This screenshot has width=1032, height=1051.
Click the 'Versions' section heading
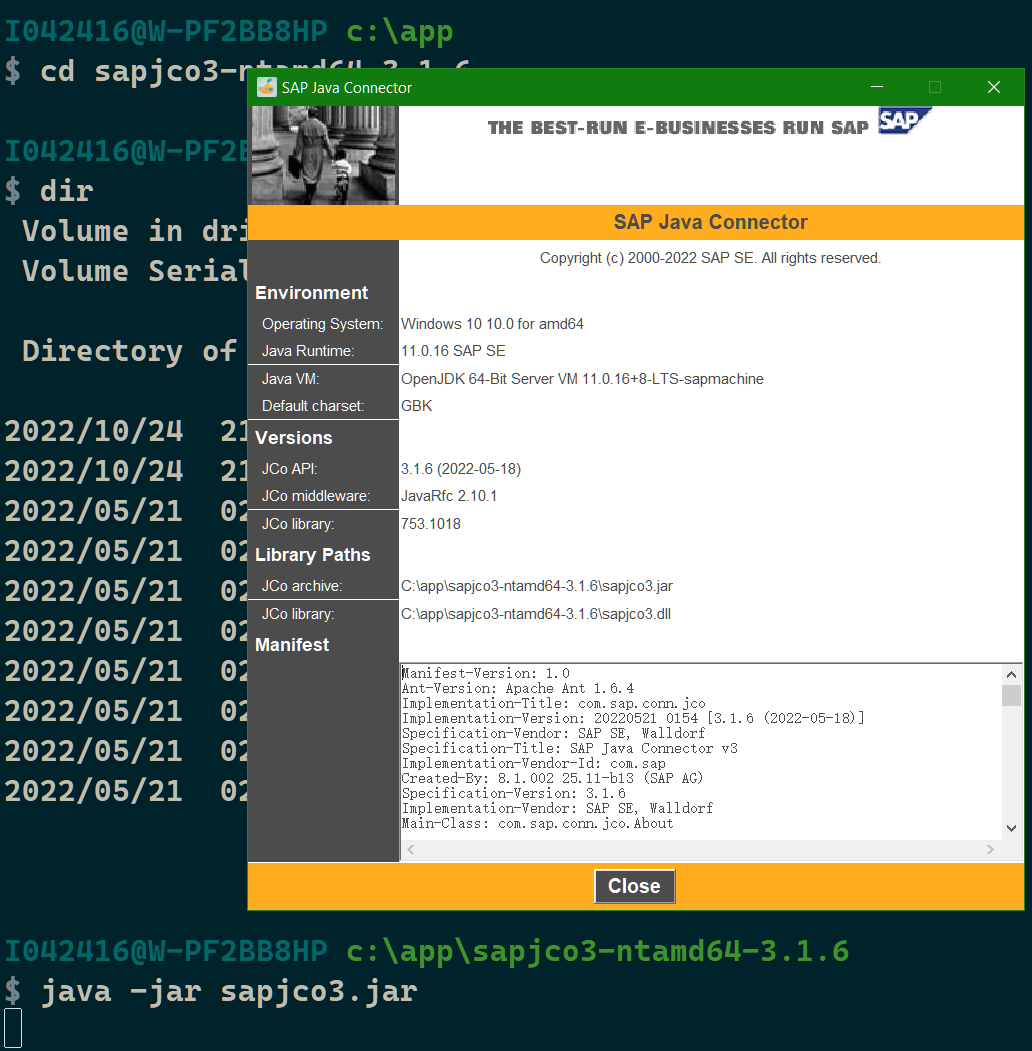[x=294, y=438]
